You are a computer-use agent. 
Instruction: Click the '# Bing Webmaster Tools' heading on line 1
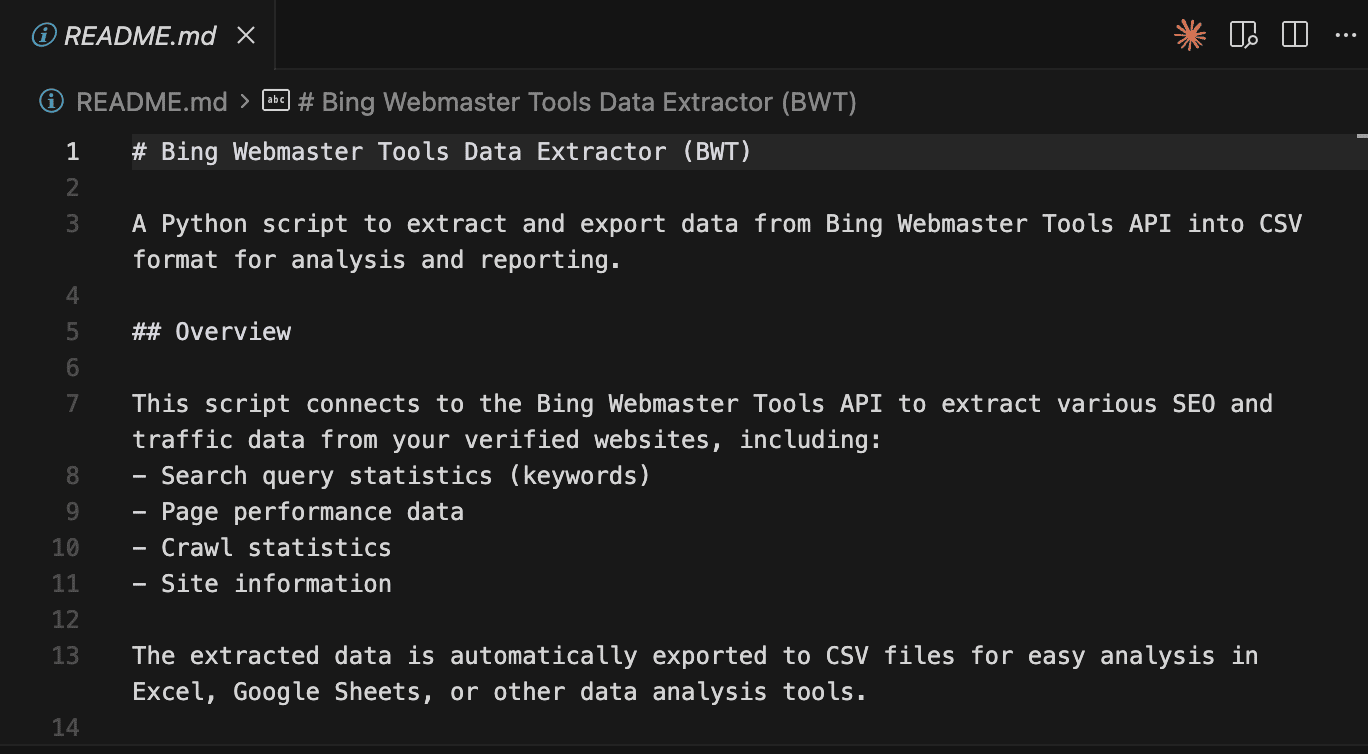(x=442, y=152)
